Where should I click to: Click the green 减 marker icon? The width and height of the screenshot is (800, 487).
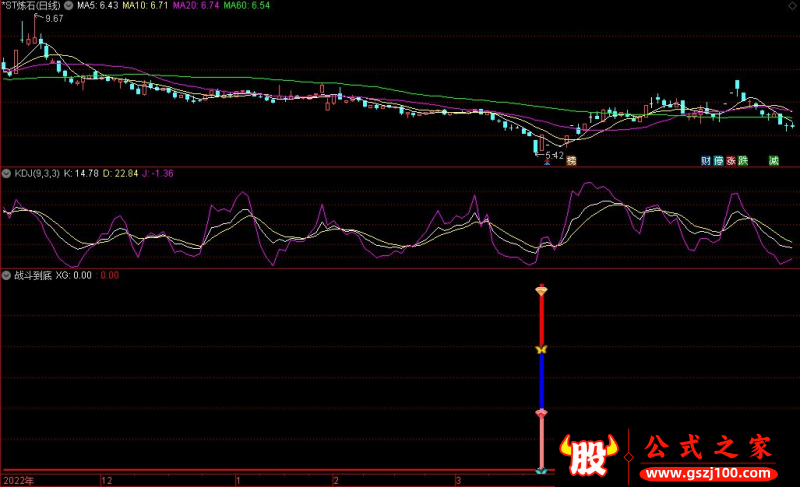(773, 160)
